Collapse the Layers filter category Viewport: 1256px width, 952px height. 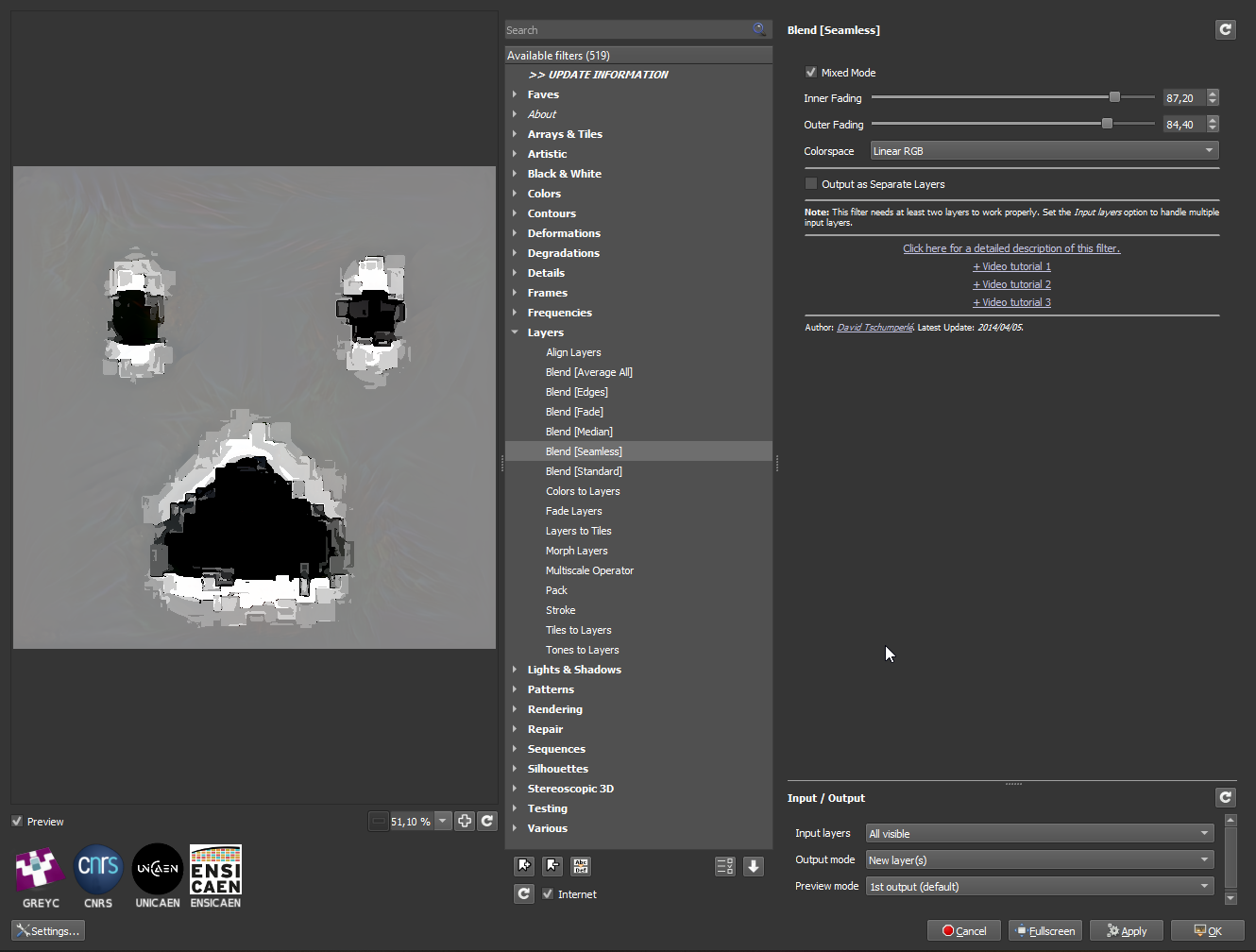(515, 332)
